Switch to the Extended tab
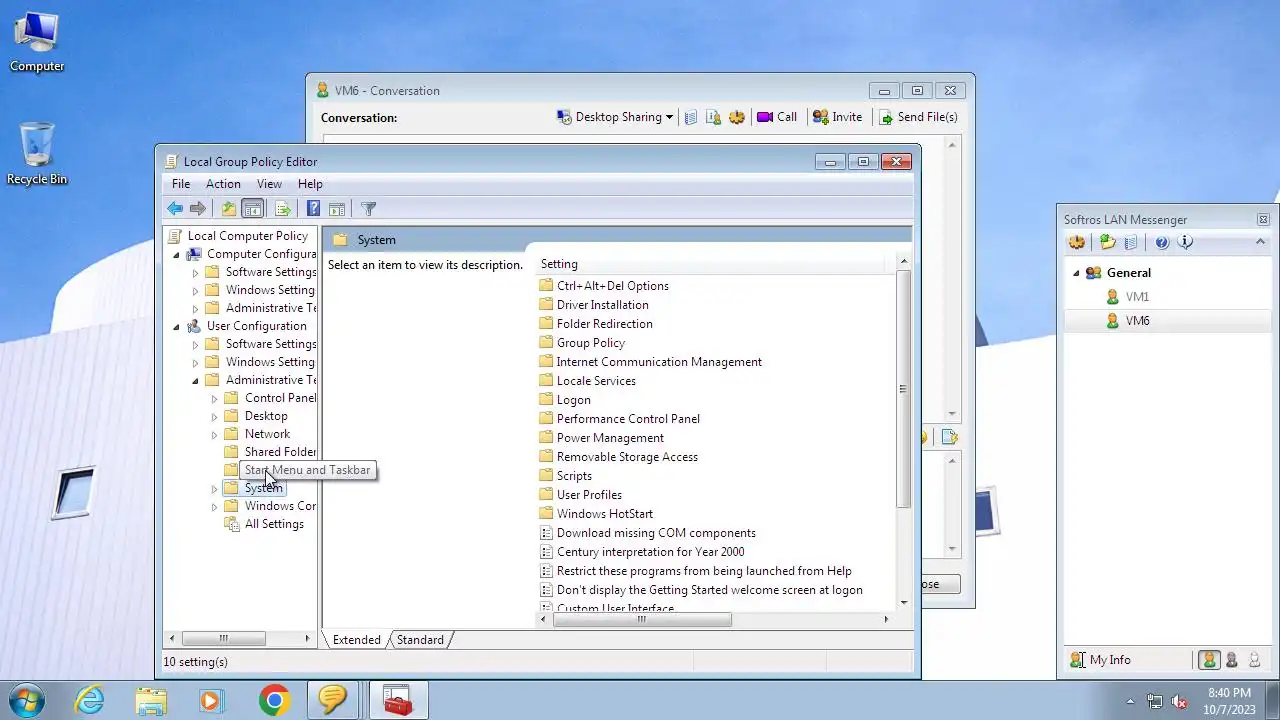The width and height of the screenshot is (1280, 720). (357, 640)
